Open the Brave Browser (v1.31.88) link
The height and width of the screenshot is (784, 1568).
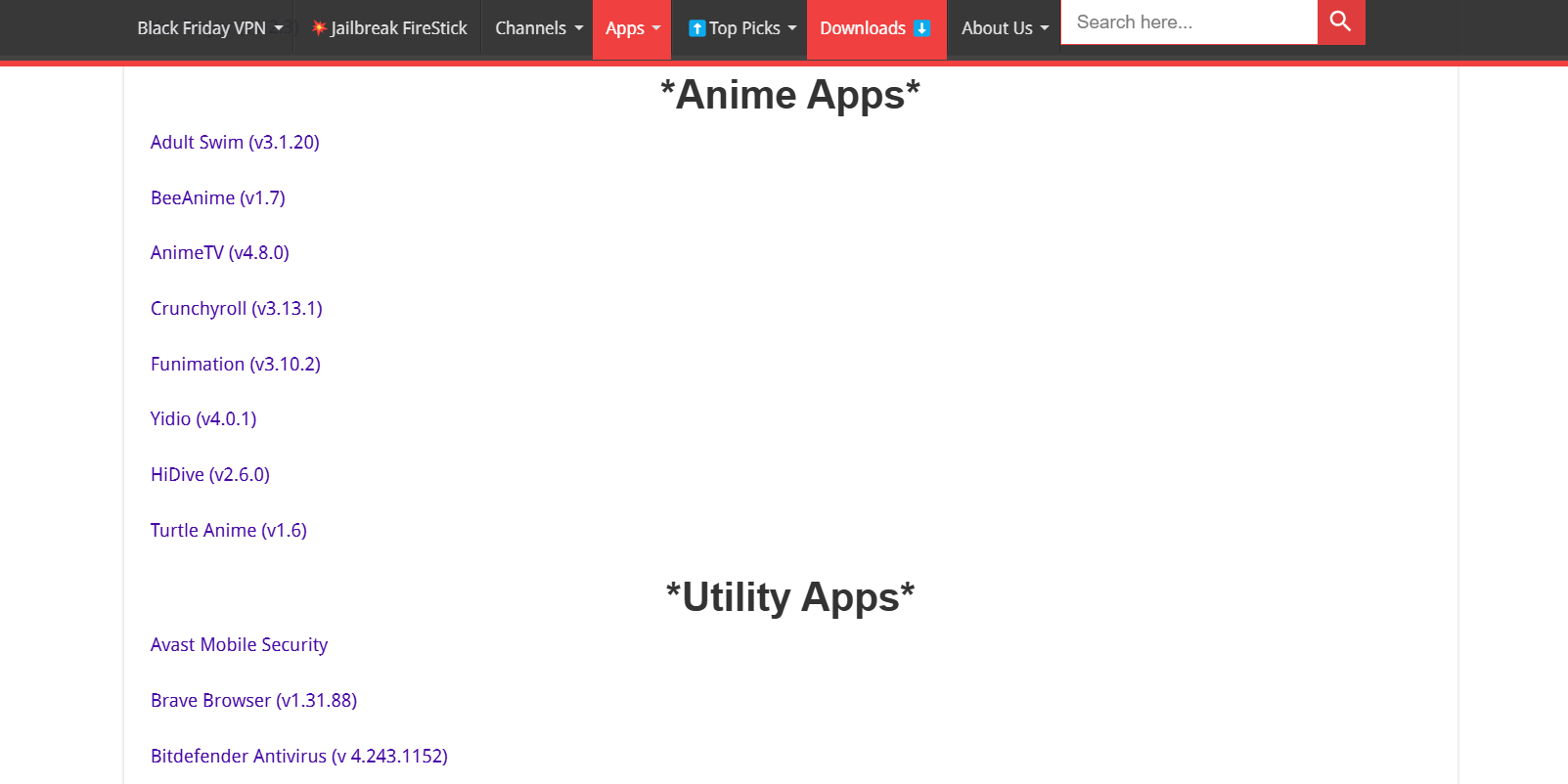(254, 700)
